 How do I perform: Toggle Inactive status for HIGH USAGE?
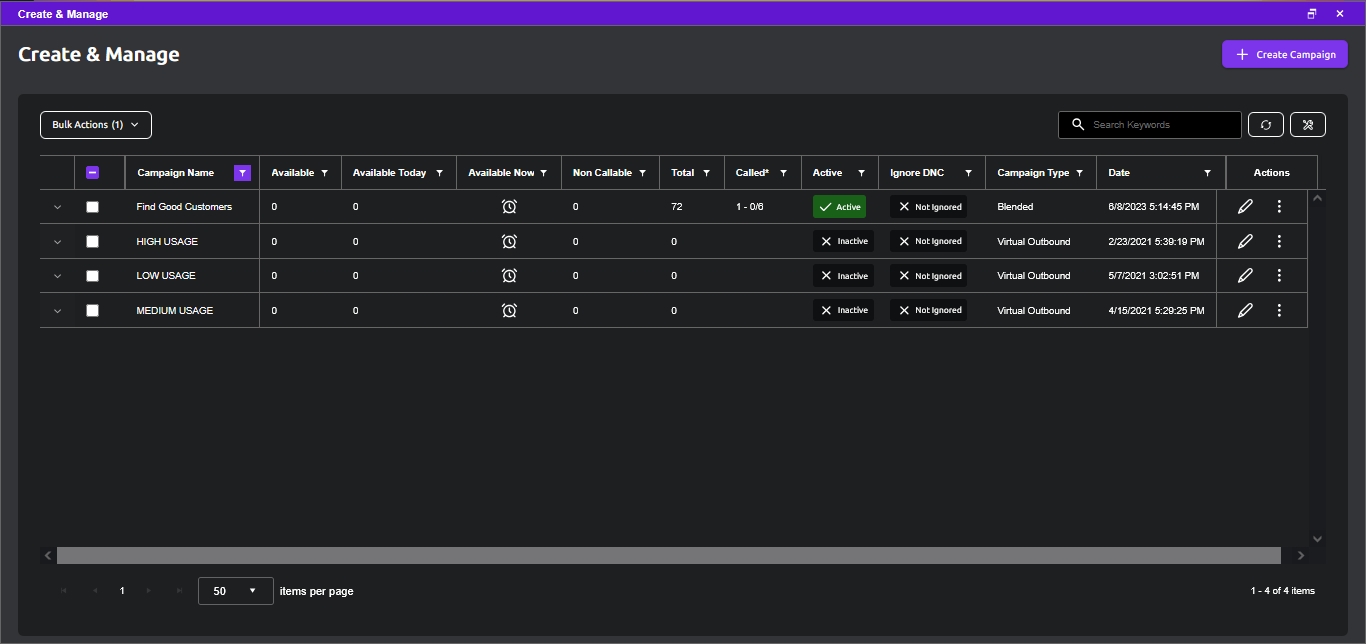(x=843, y=241)
